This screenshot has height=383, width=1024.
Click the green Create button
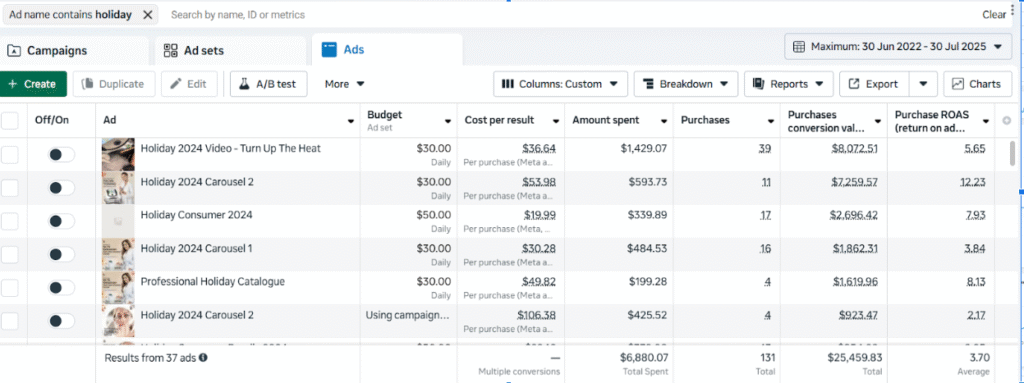(33, 84)
